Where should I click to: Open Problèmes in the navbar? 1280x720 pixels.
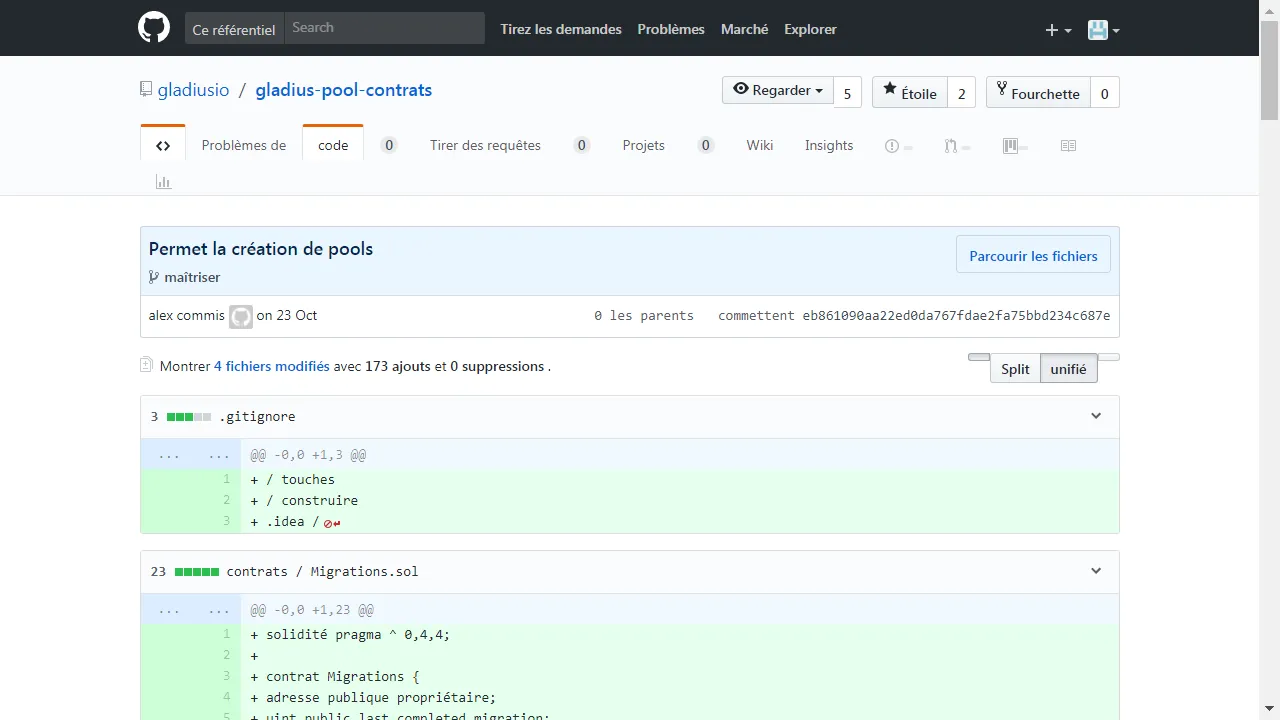coord(671,29)
